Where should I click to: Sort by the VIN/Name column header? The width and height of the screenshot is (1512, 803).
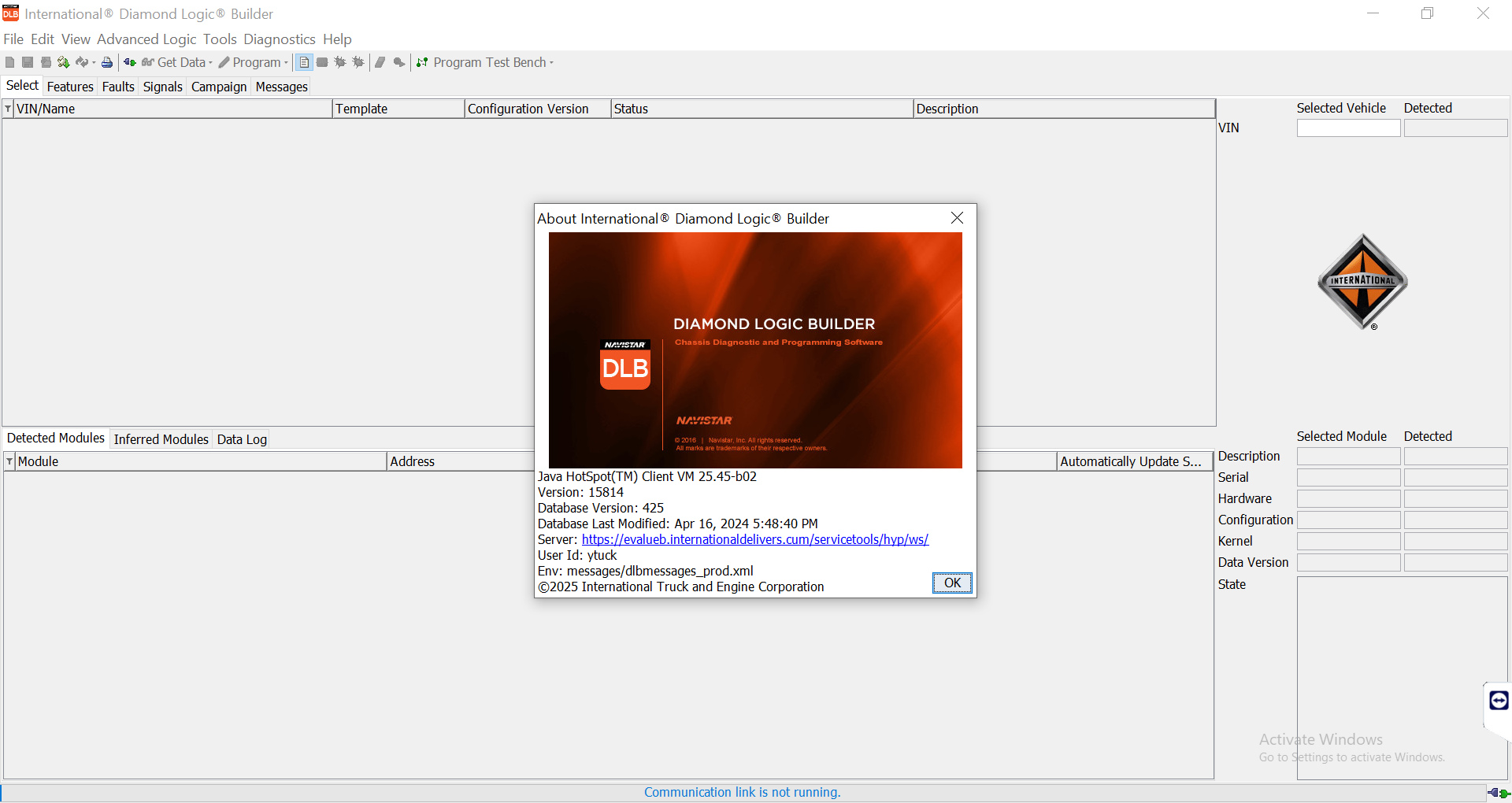pos(173,109)
